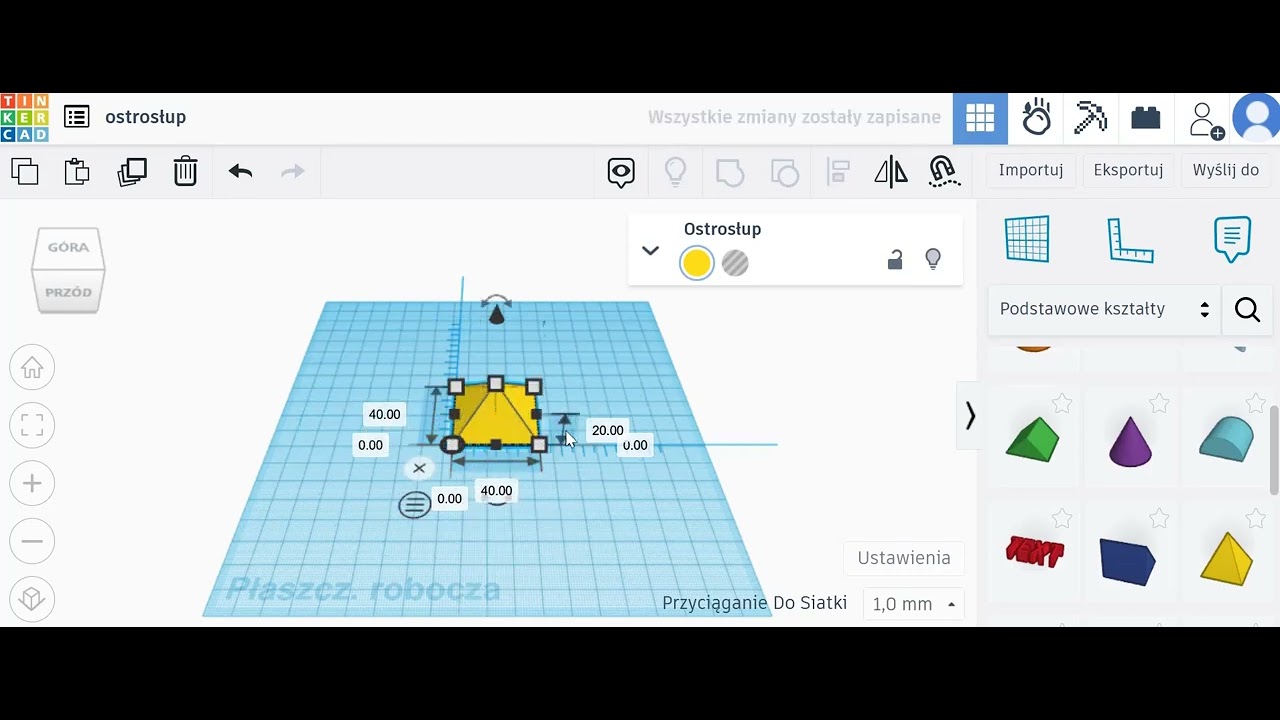Toggle the notes visibility icon
This screenshot has height=720, width=1280.
tap(621, 172)
